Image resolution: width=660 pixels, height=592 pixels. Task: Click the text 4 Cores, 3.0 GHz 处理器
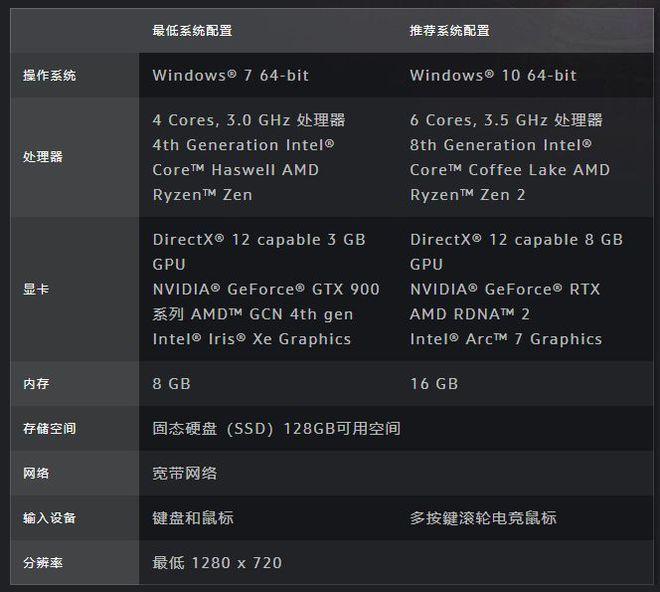[249, 120]
